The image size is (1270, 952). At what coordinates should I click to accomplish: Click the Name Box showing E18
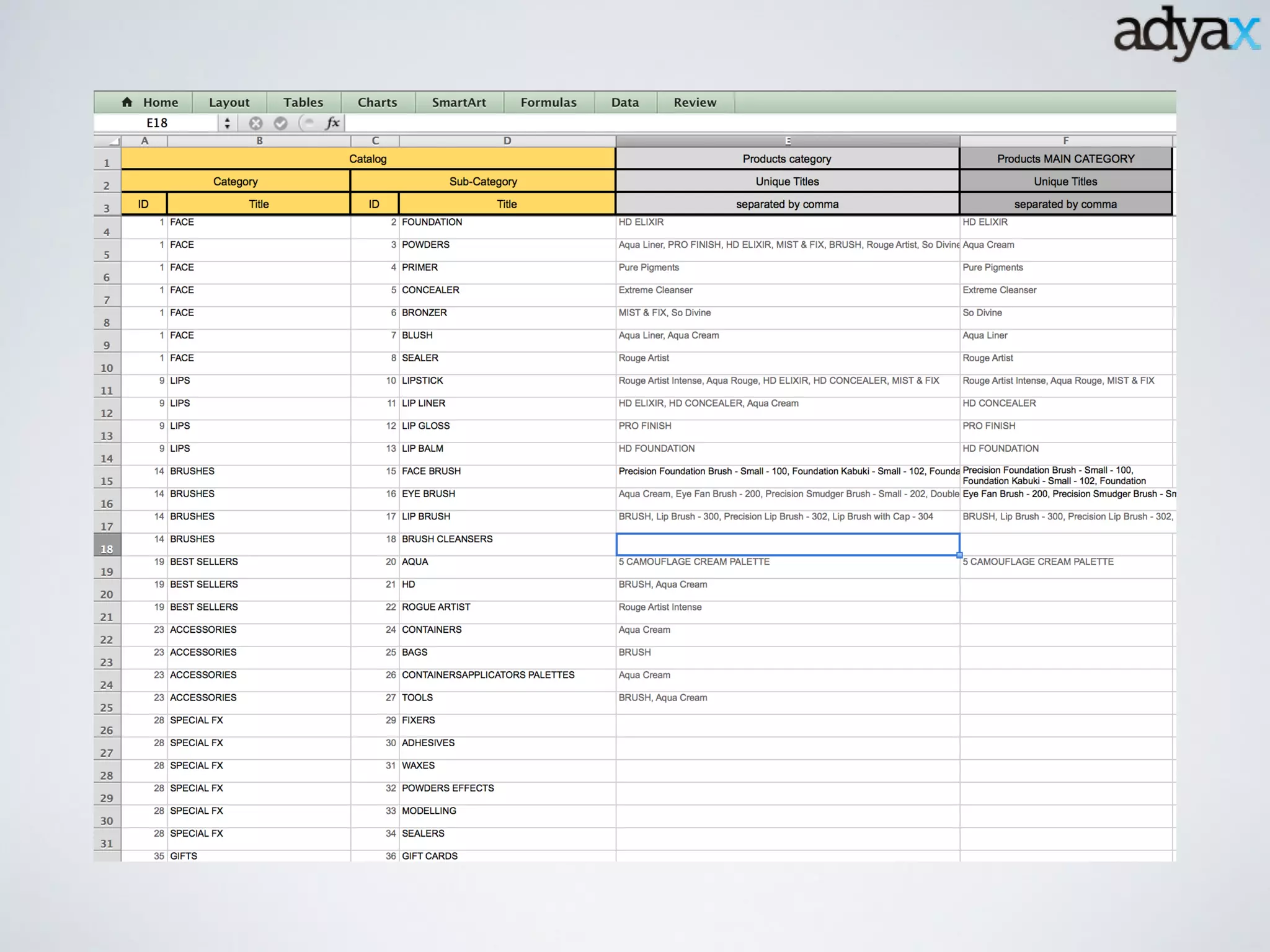tap(158, 123)
